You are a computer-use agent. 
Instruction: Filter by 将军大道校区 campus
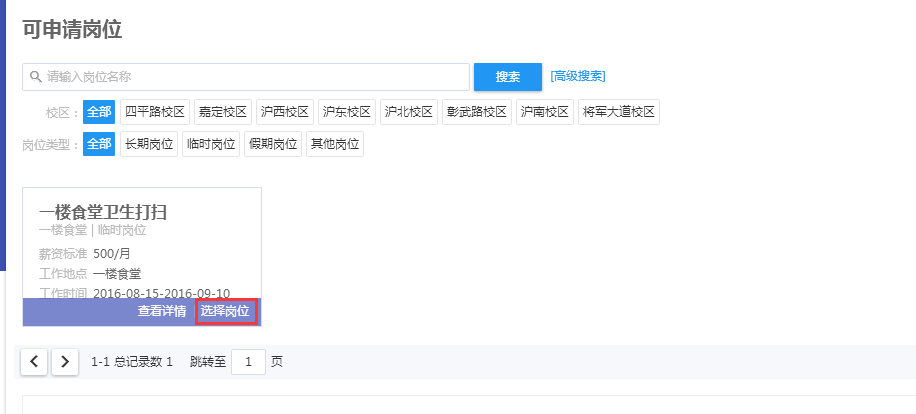click(618, 112)
